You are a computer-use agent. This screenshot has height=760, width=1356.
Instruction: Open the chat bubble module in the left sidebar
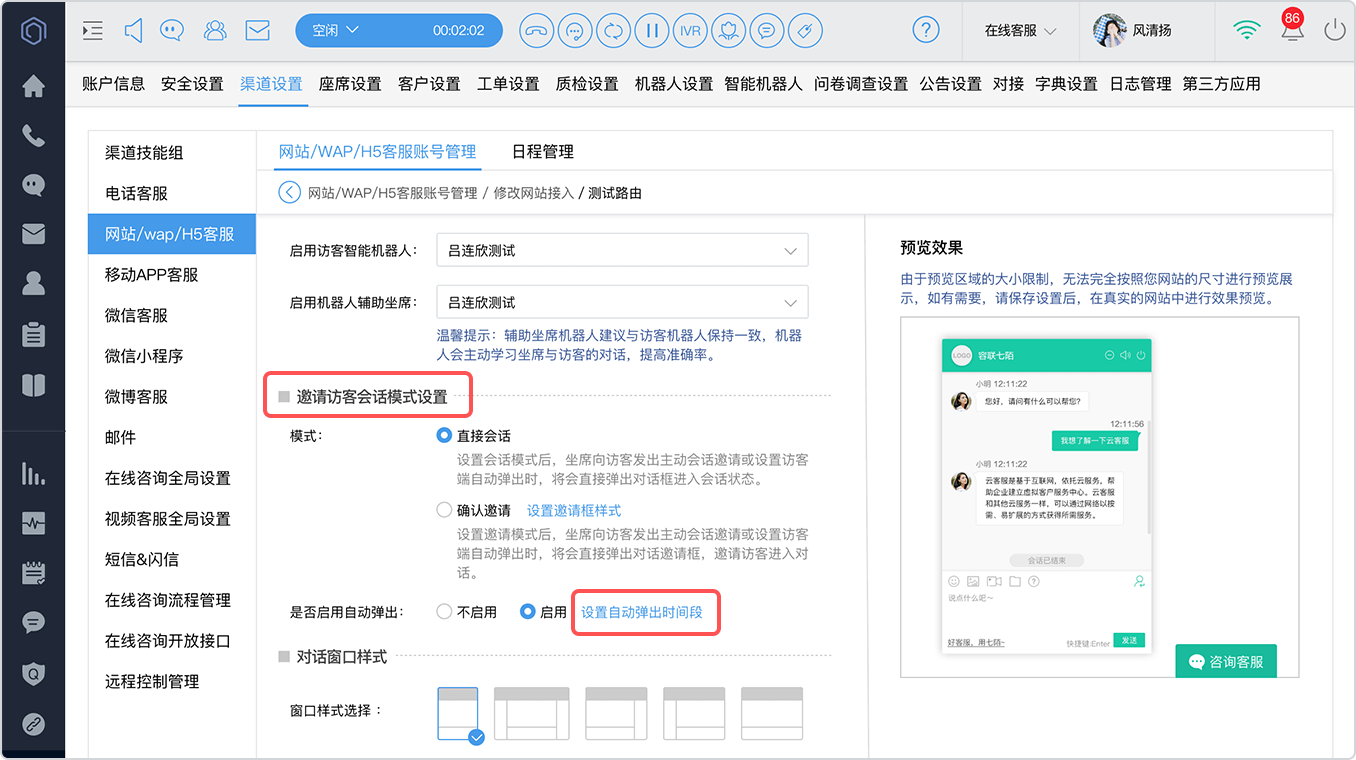(33, 185)
